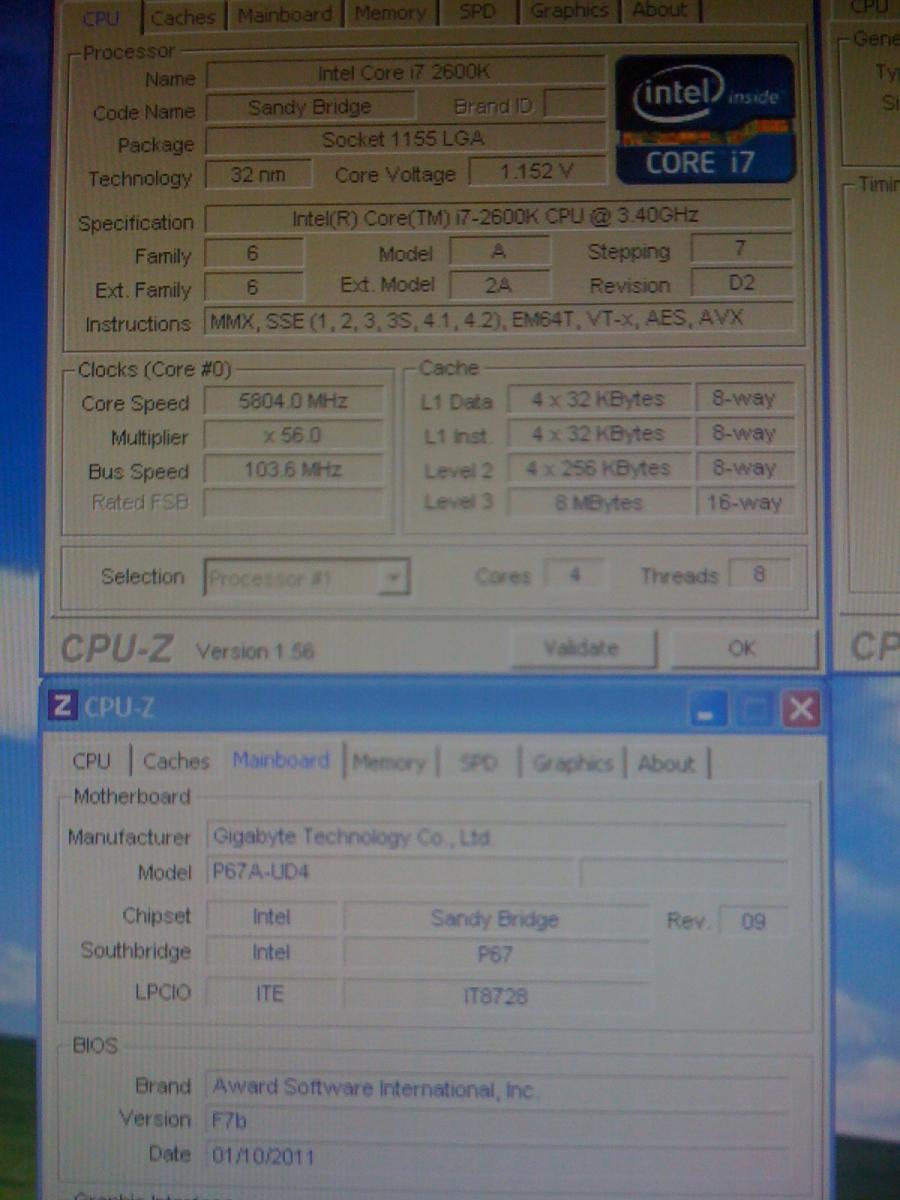Click the Chipset name 'Sandy Bridge'
This screenshot has height=1200, width=900.
495,919
